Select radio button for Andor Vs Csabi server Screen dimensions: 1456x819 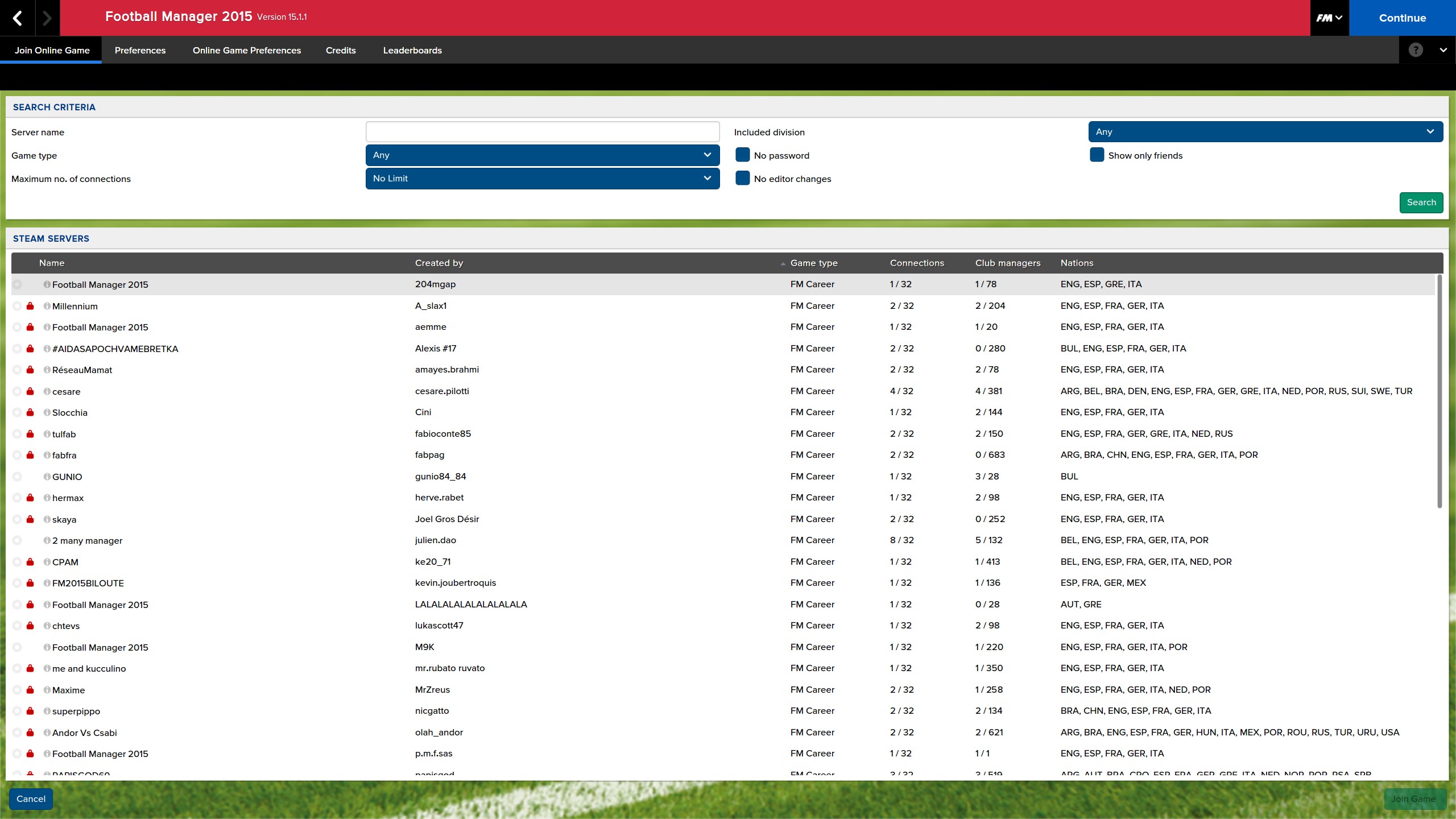(x=17, y=733)
